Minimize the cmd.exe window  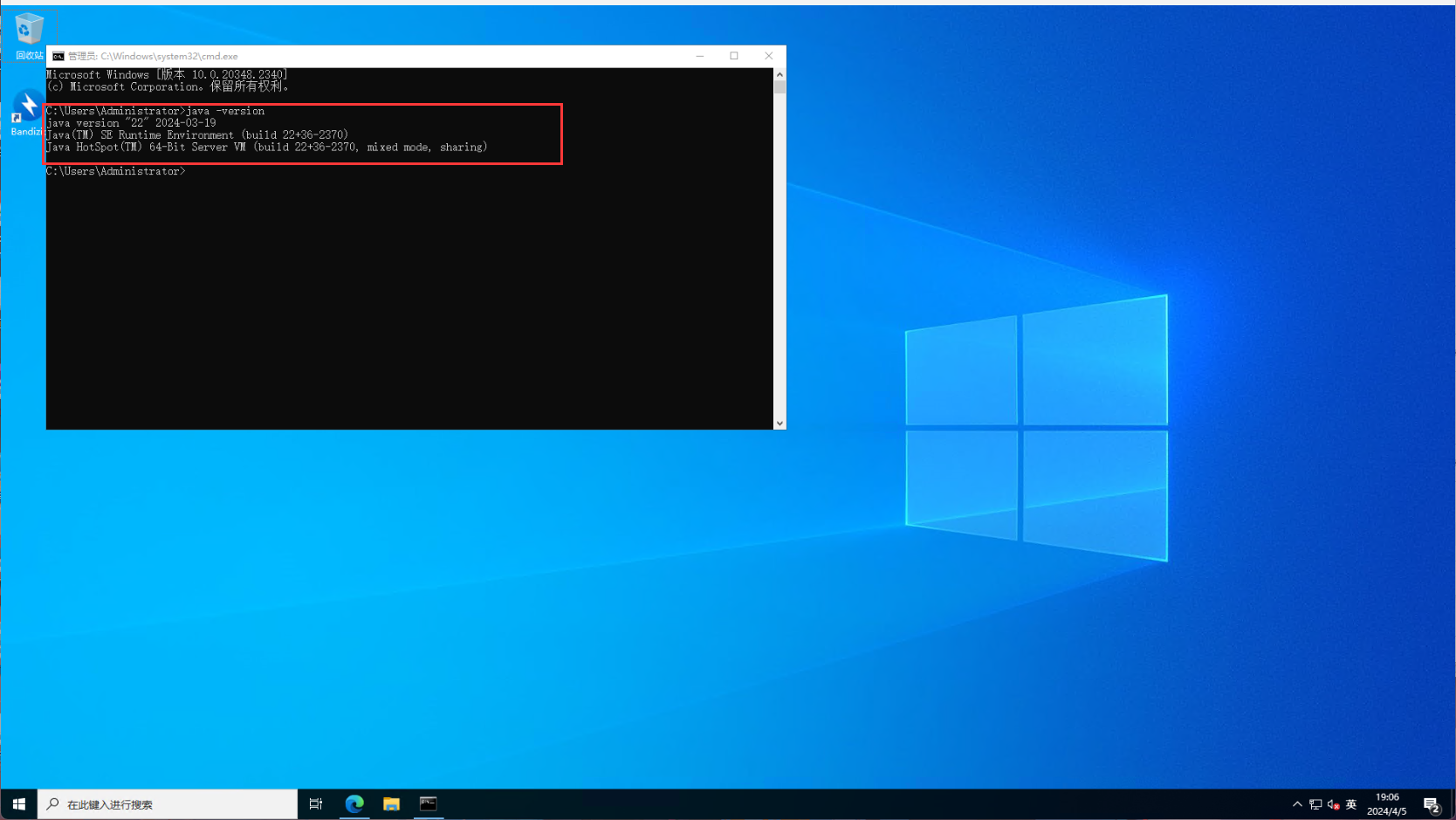[699, 56]
